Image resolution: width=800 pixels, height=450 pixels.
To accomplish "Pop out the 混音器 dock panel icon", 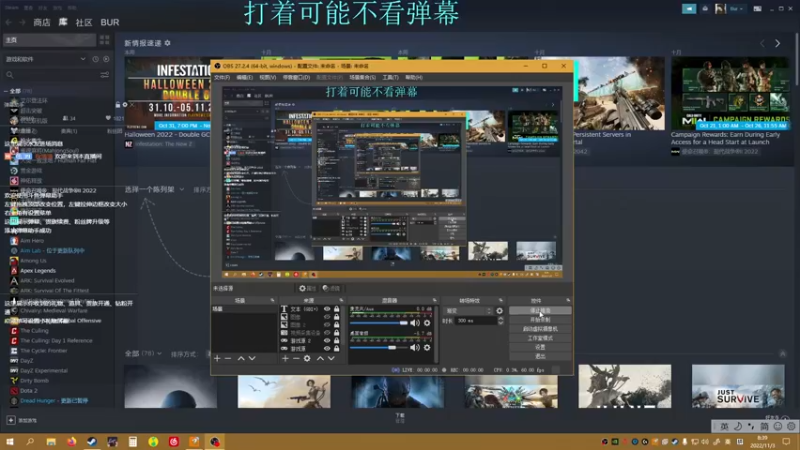I will tap(434, 301).
